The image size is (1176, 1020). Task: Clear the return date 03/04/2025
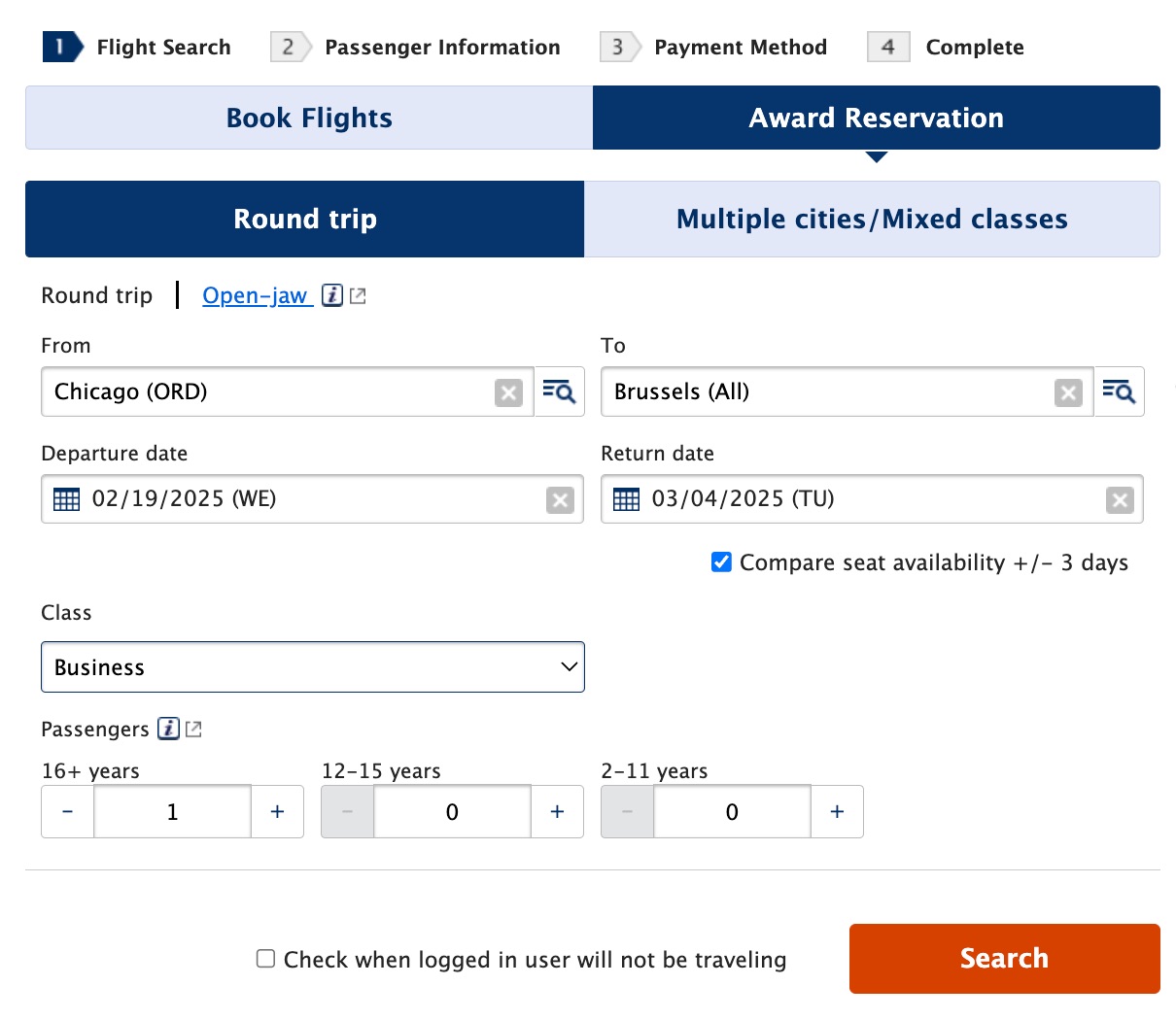1120,500
